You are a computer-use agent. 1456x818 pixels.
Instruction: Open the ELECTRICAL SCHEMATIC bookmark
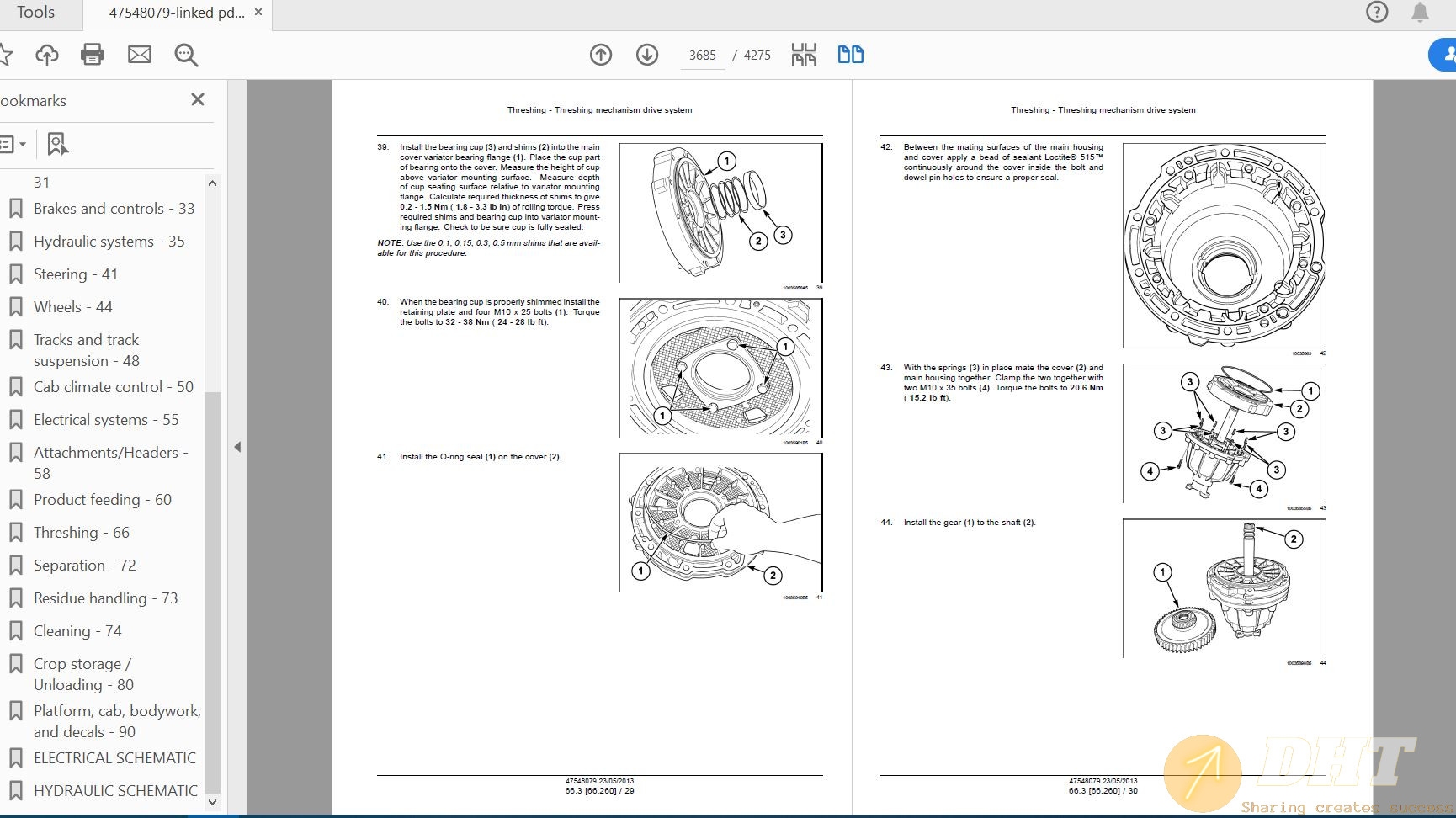(114, 758)
